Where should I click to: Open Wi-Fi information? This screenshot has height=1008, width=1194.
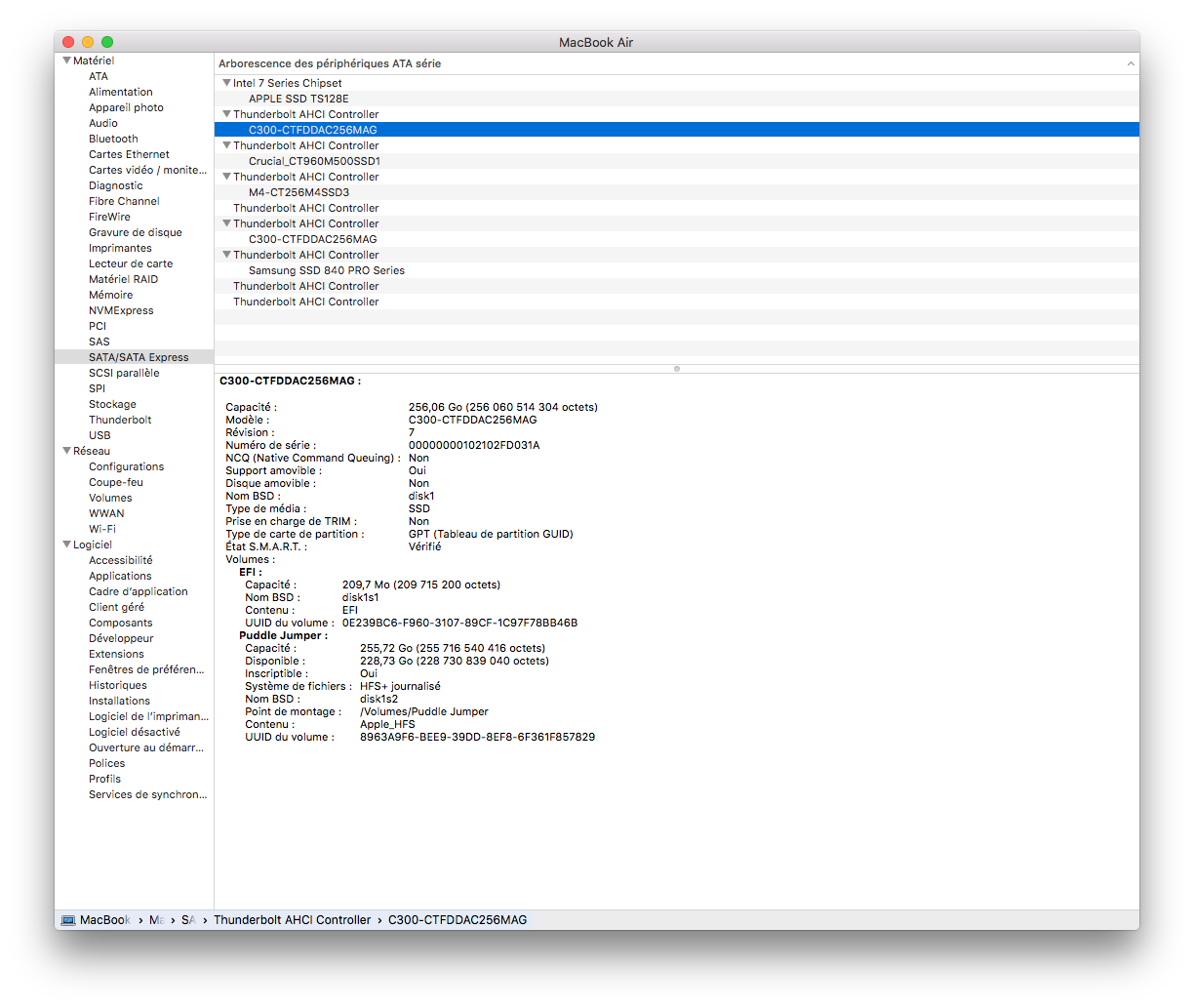tap(102, 529)
